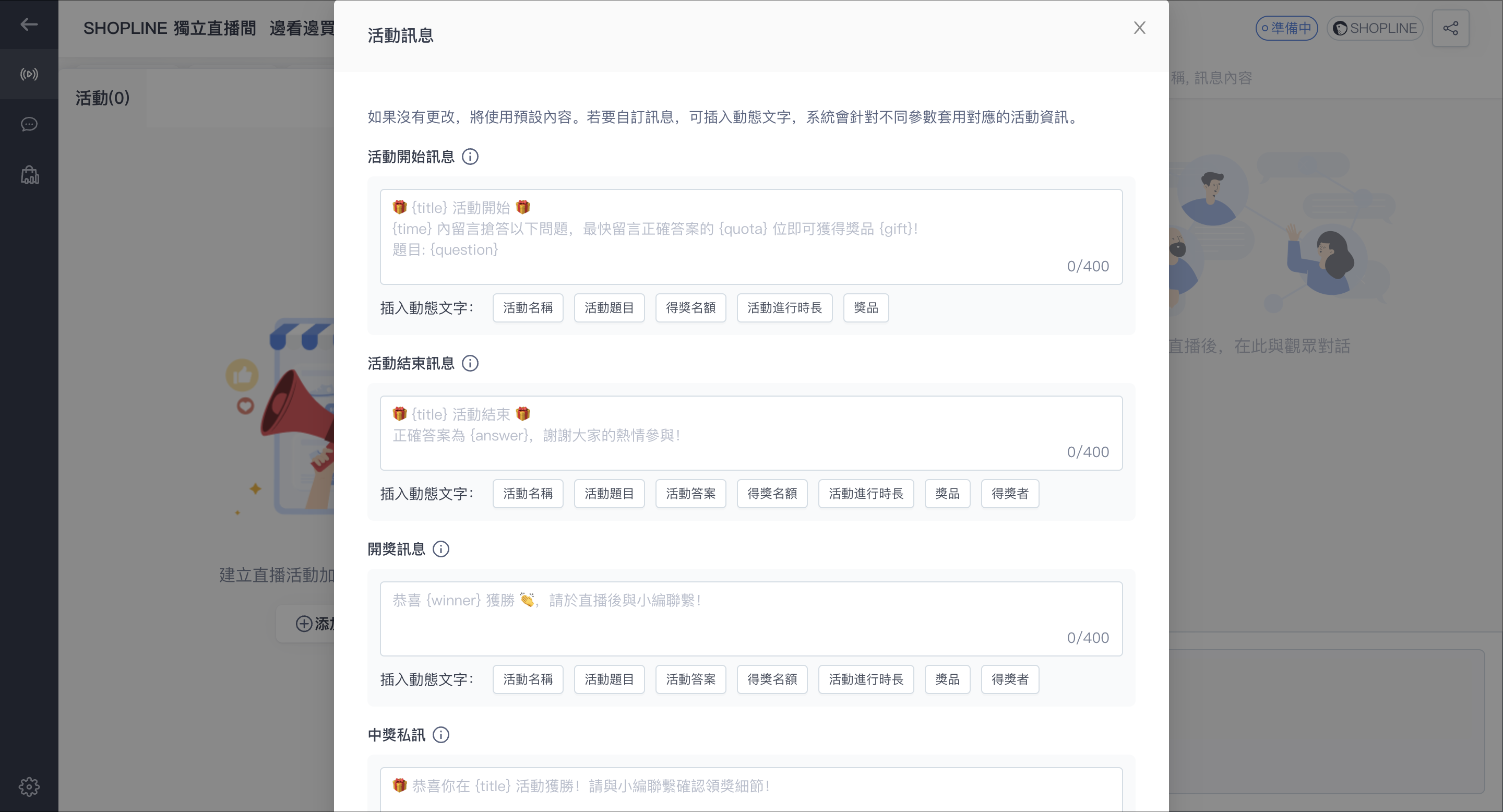
Task: Insert 活動進行時長 into end message
Action: tap(866, 494)
